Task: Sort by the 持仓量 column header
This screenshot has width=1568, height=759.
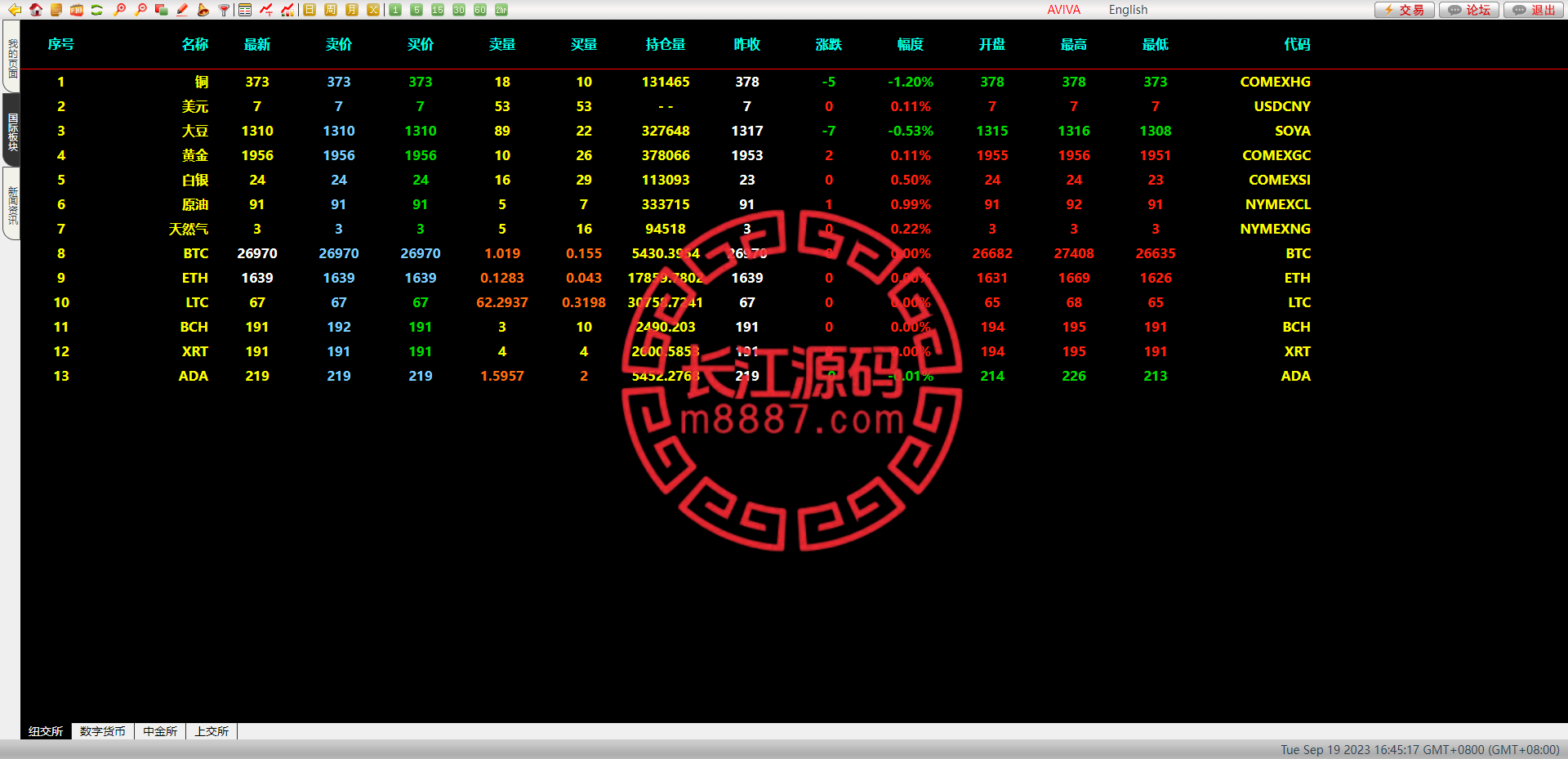Action: (666, 44)
